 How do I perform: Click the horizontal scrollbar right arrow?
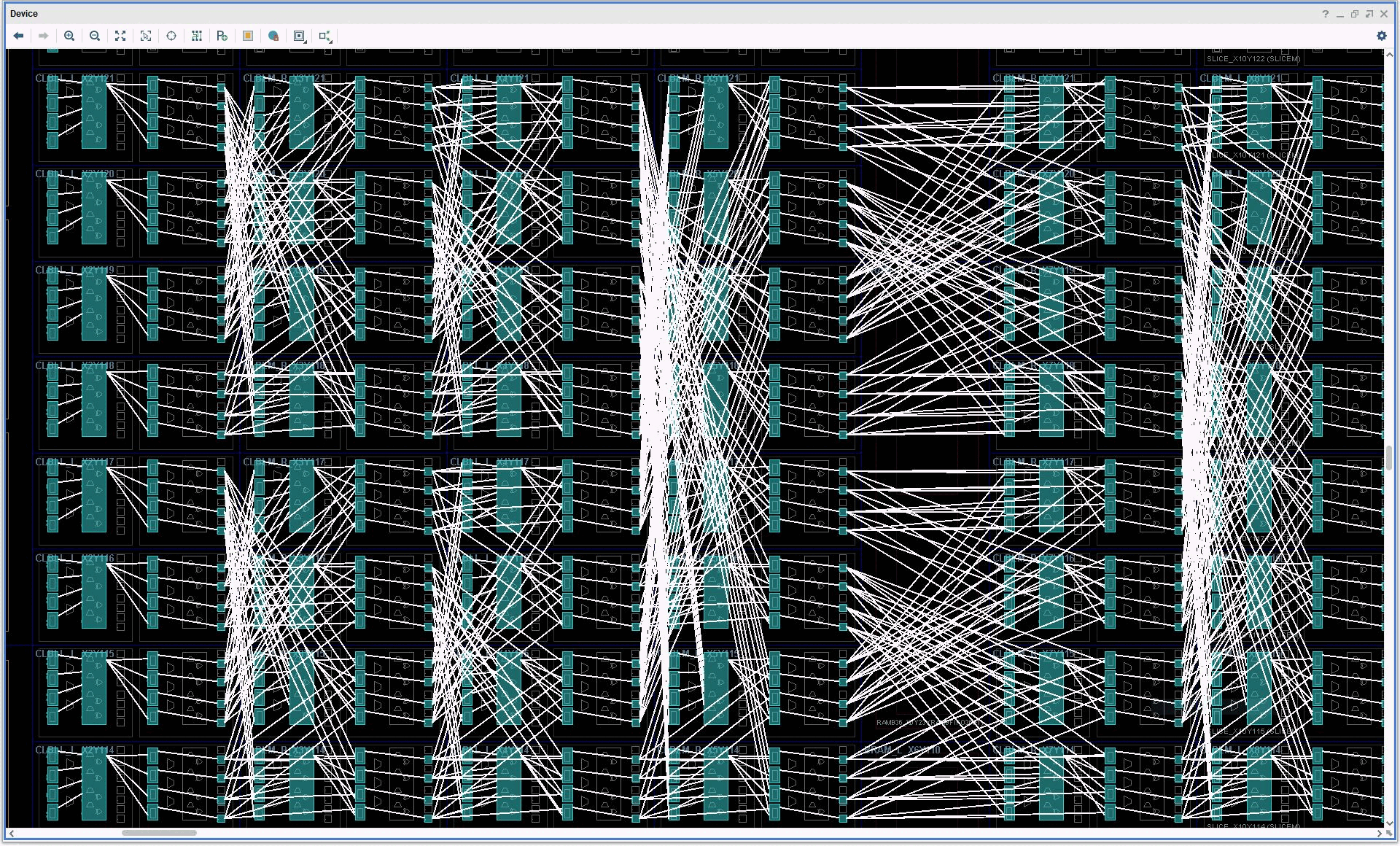(1379, 833)
